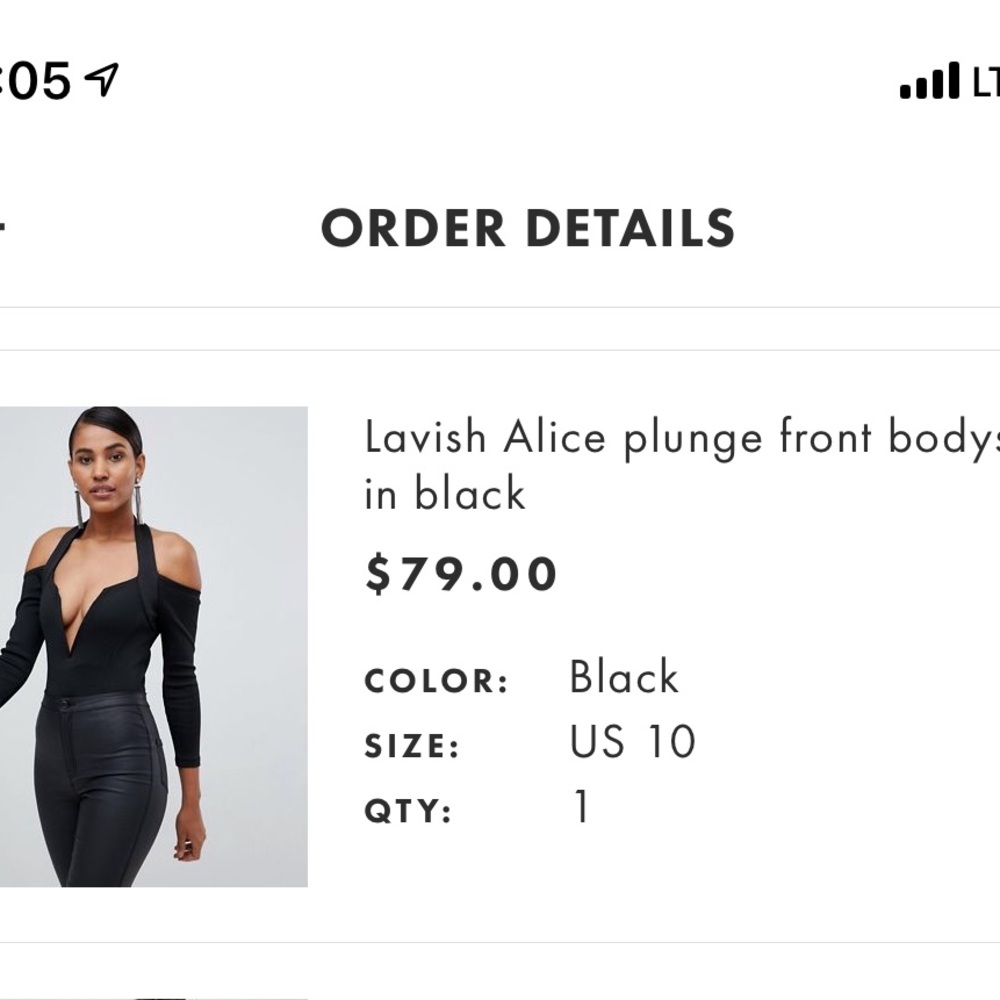Tap the $79.00 price label
The height and width of the screenshot is (1000, 1000).
(461, 572)
